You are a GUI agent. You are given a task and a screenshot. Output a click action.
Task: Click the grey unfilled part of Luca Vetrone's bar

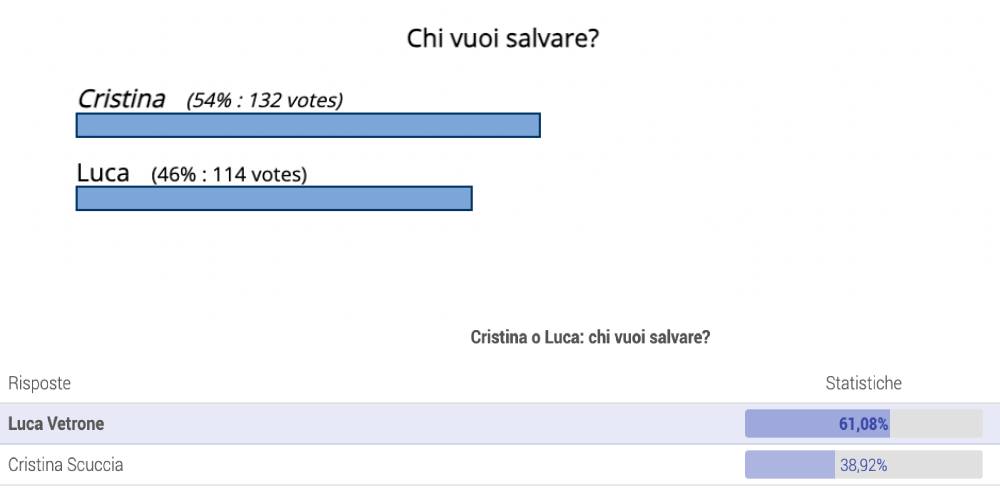click(936, 423)
